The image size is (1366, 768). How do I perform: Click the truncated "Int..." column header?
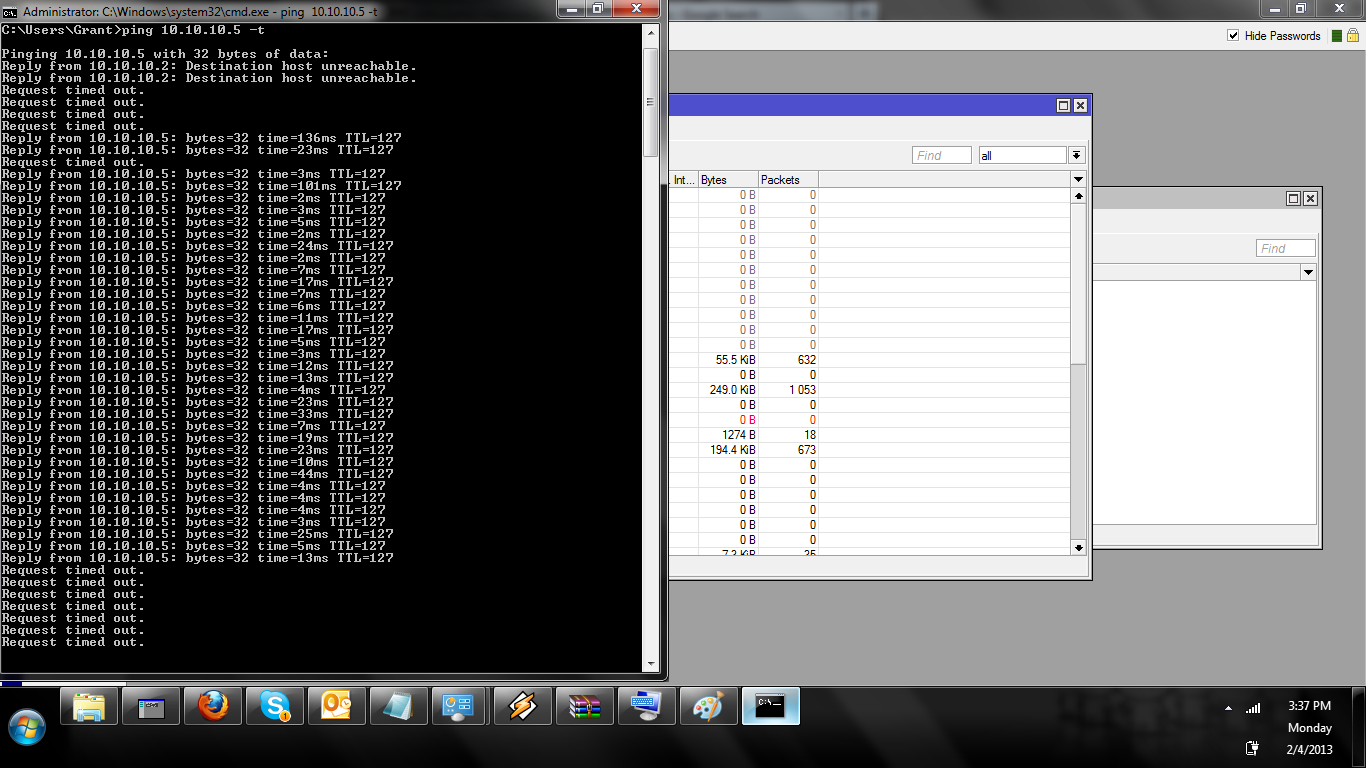coord(684,179)
